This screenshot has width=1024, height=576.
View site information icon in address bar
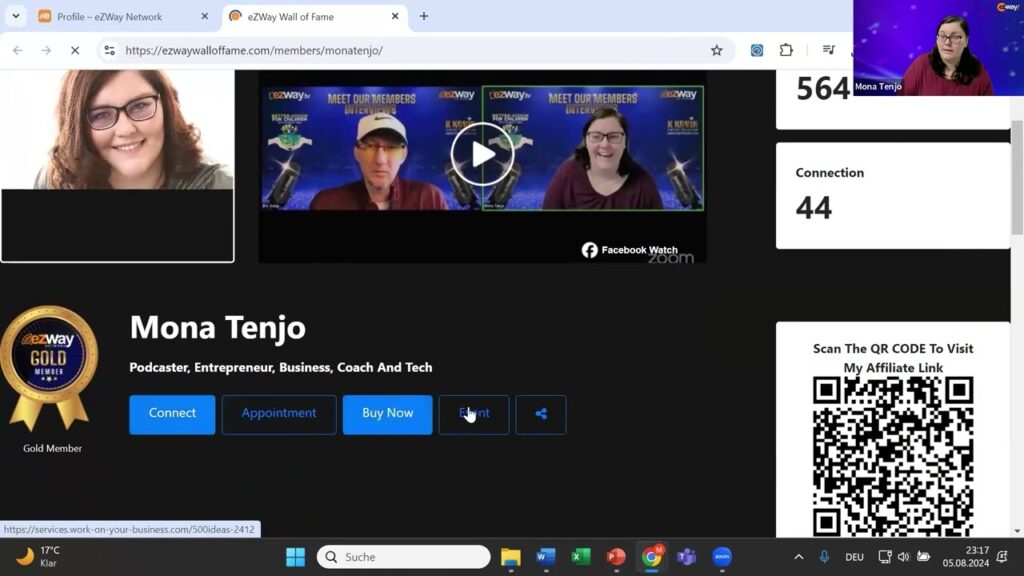click(110, 50)
